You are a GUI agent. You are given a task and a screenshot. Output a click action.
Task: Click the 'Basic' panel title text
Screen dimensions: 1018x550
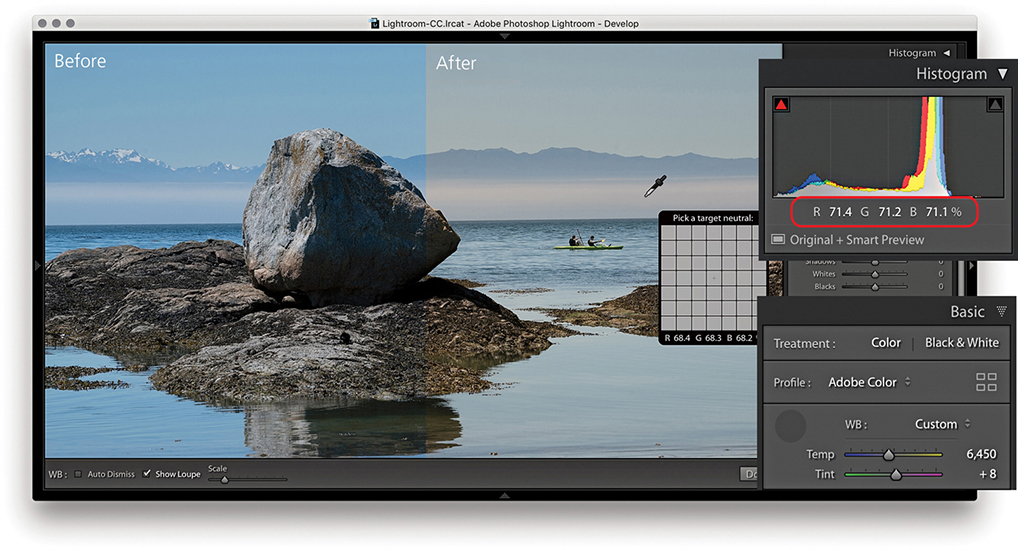click(x=967, y=312)
